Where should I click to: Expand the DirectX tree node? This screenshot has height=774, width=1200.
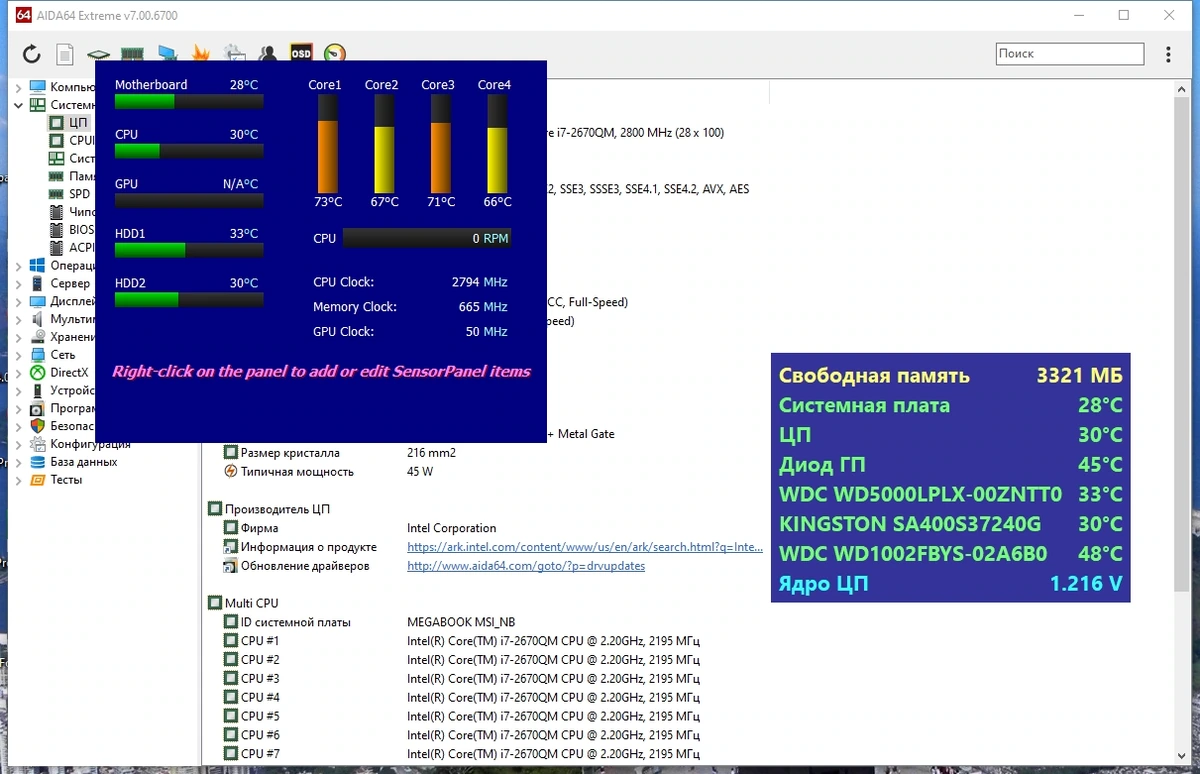[x=18, y=373]
